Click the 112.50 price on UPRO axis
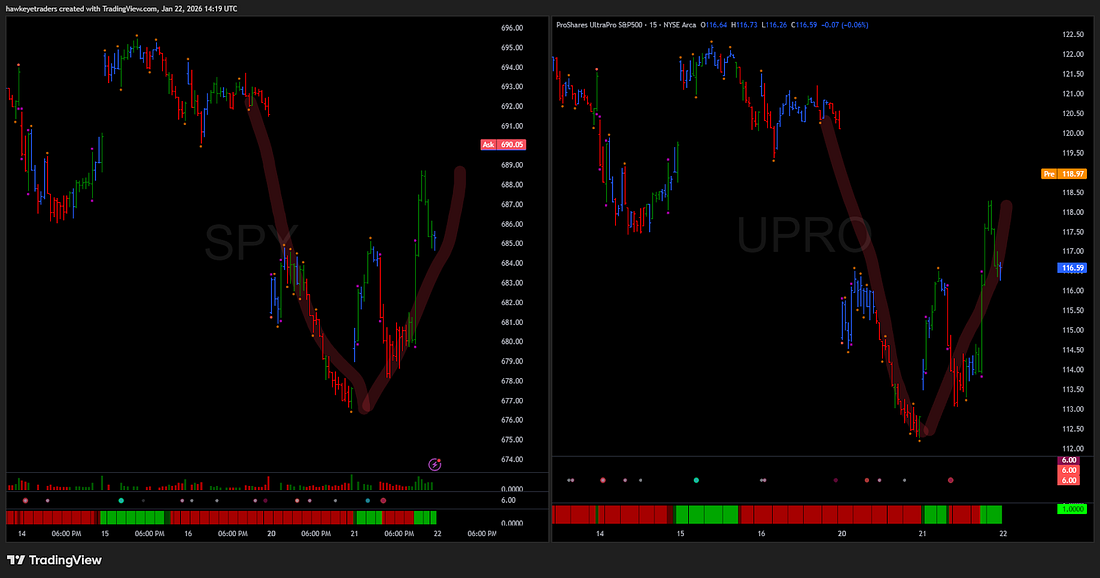Screen dimensions: 1100x578 1073,429
